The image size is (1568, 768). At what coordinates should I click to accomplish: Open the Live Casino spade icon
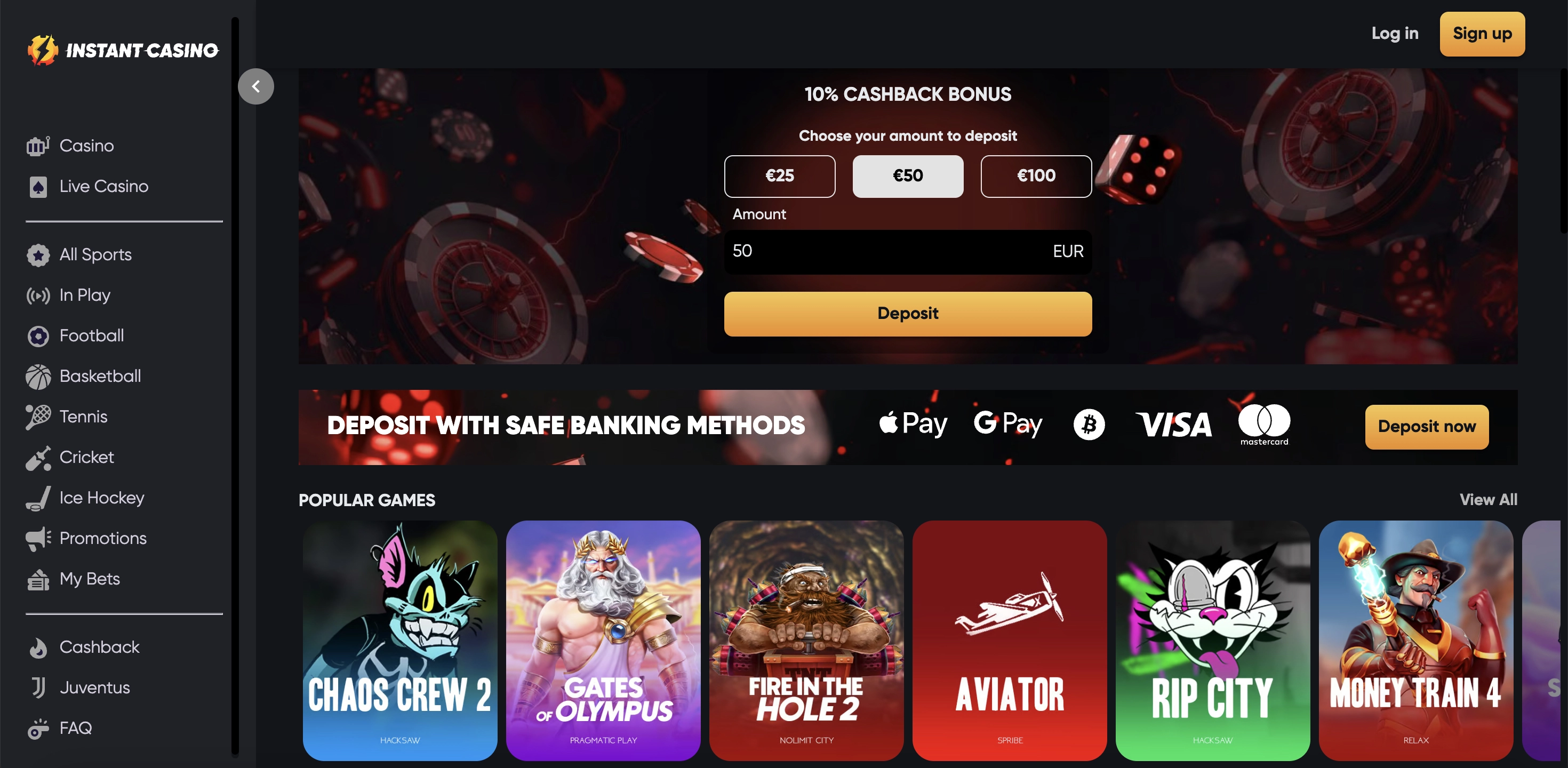click(x=38, y=187)
